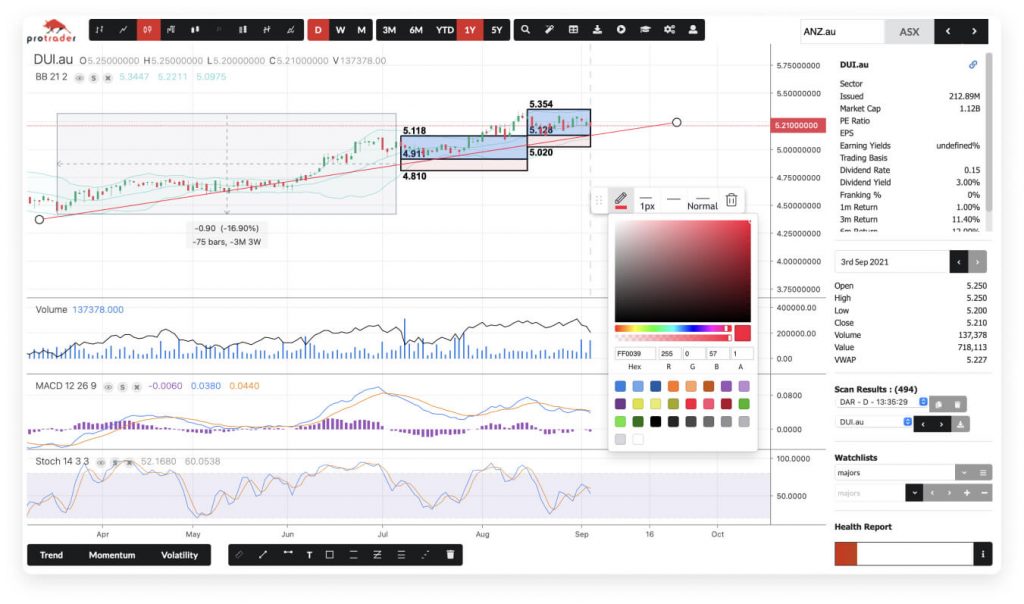Switch to Monthly M interval

point(361,30)
